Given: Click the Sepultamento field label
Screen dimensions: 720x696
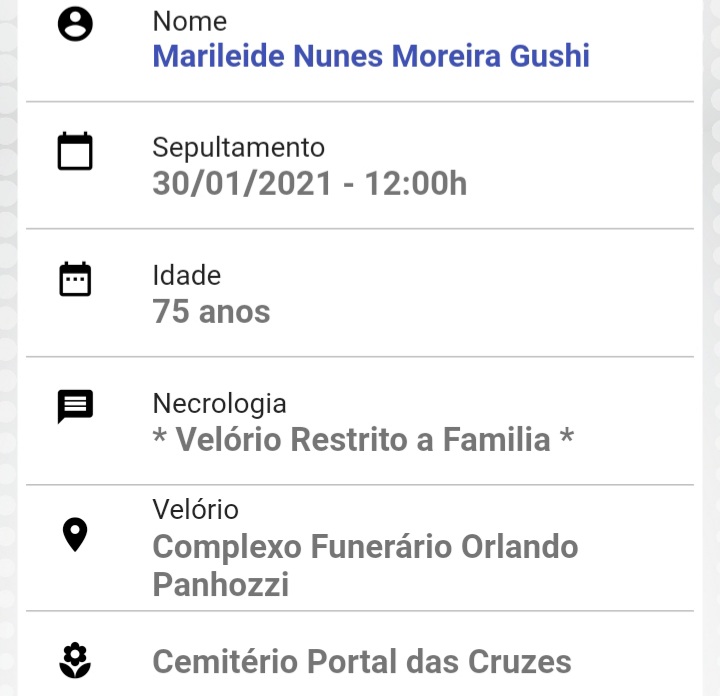Looking at the screenshot, I should (239, 148).
